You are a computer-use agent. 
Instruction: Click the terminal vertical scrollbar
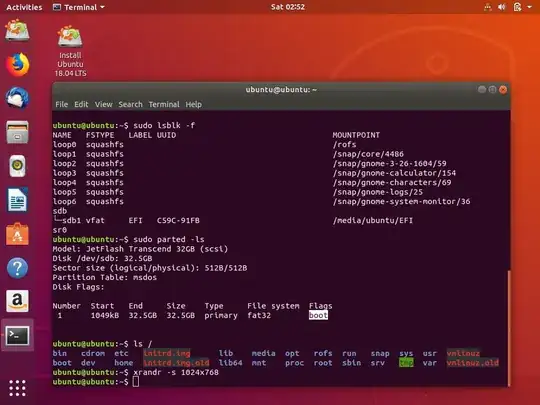509,328
